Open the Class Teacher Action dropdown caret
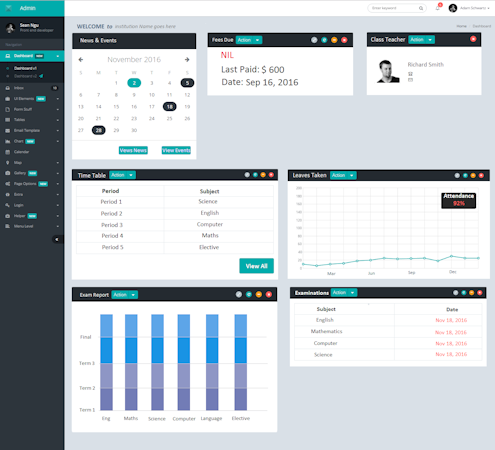495x450 pixels. pyautogui.click(x=430, y=40)
